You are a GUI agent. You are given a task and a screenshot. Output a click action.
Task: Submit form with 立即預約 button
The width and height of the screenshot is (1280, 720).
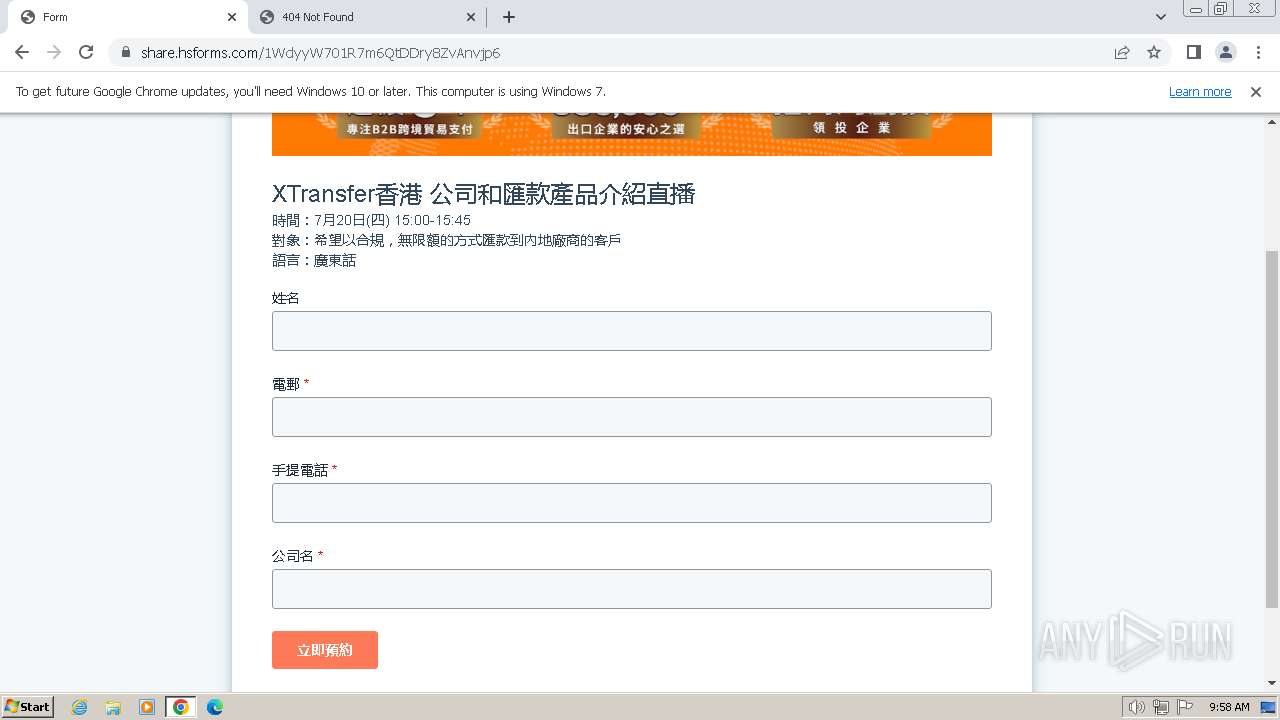click(325, 650)
